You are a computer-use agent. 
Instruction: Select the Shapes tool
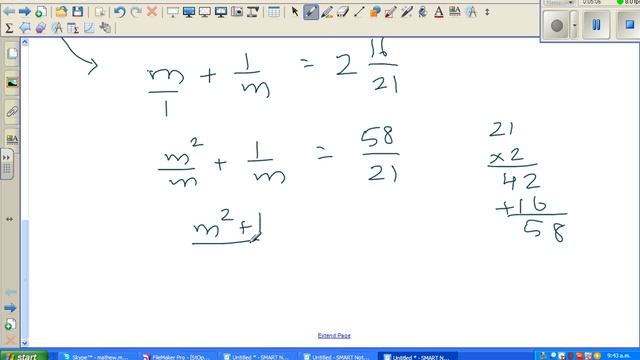[x=375, y=12]
